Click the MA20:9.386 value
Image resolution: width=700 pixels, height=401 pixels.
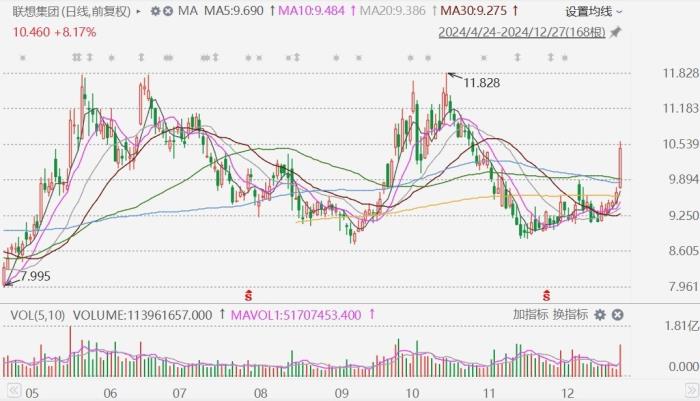pyautogui.click(x=392, y=11)
